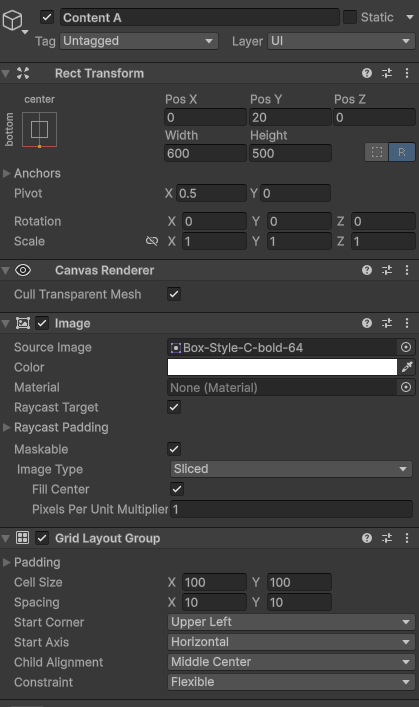Collapse the Grid Layout Group component
This screenshot has width=419, height=707.
6,538
